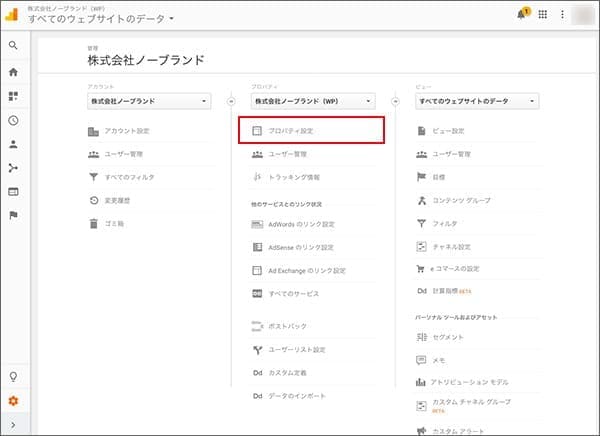600x436 pixels.
Task: Click the blurred profile avatar in the top bar
Action: pyautogui.click(x=583, y=15)
